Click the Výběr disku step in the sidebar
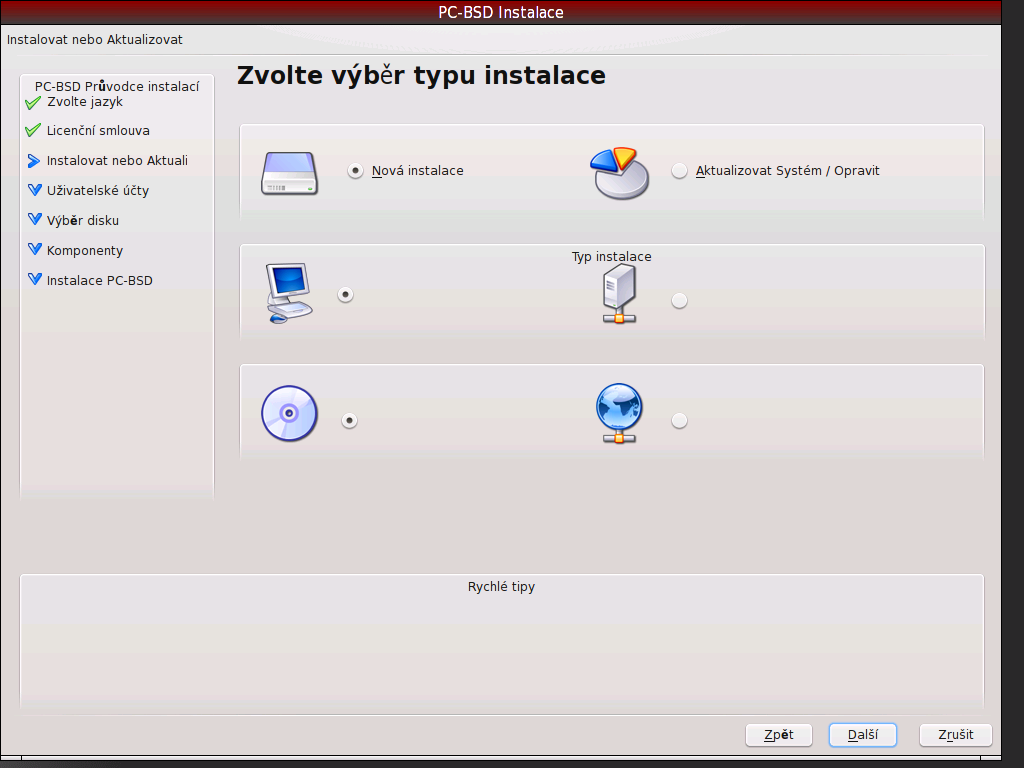 pos(83,221)
